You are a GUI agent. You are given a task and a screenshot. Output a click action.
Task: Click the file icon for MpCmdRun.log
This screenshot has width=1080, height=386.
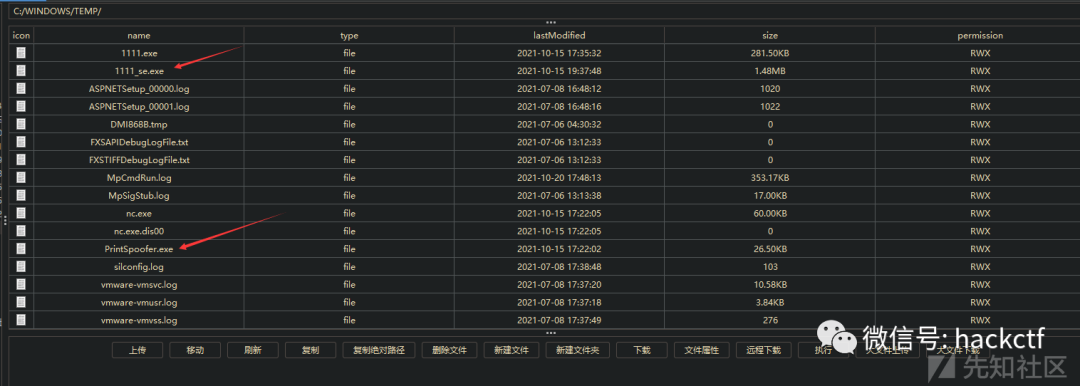tap(21, 178)
